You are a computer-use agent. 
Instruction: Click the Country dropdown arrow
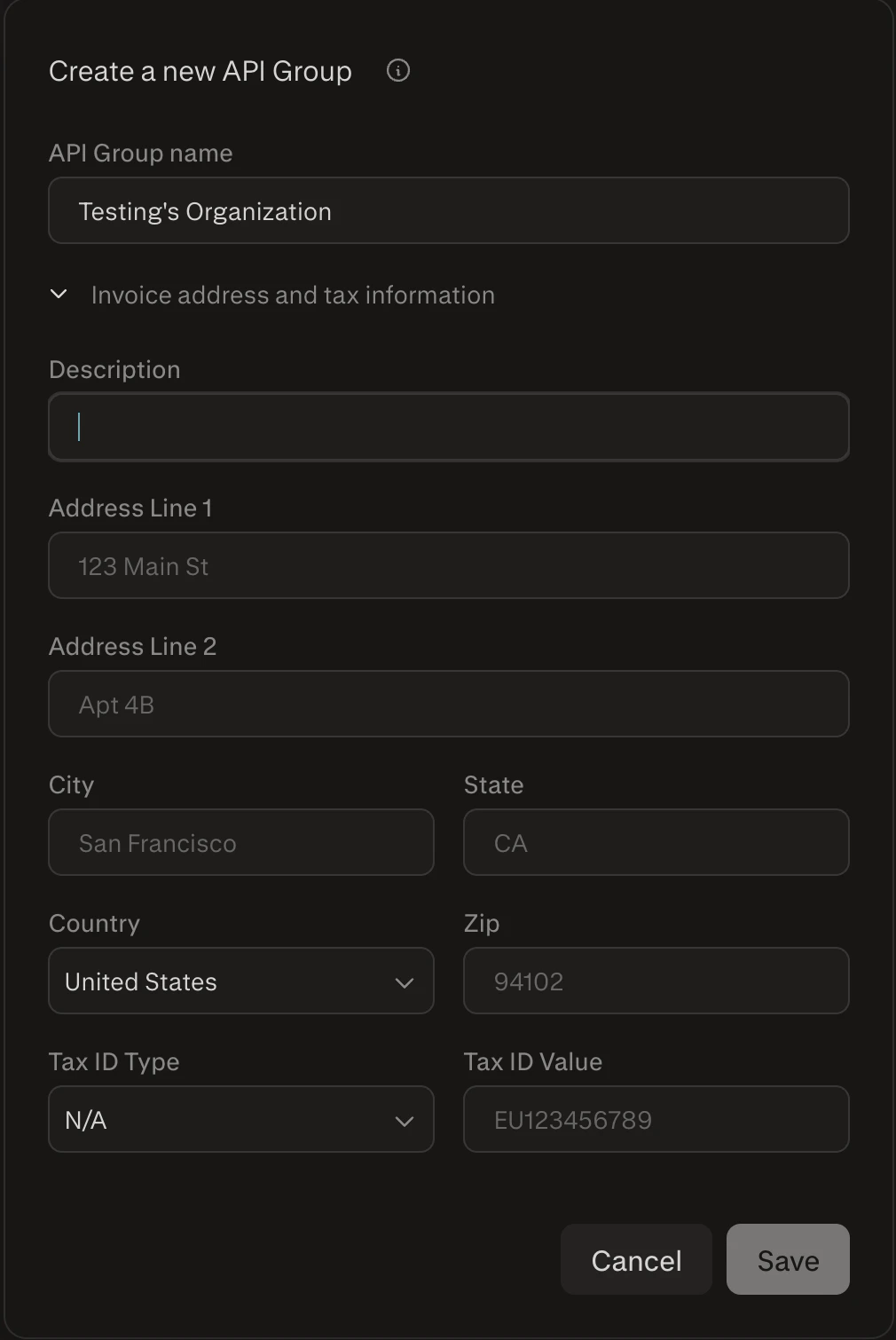(x=405, y=982)
